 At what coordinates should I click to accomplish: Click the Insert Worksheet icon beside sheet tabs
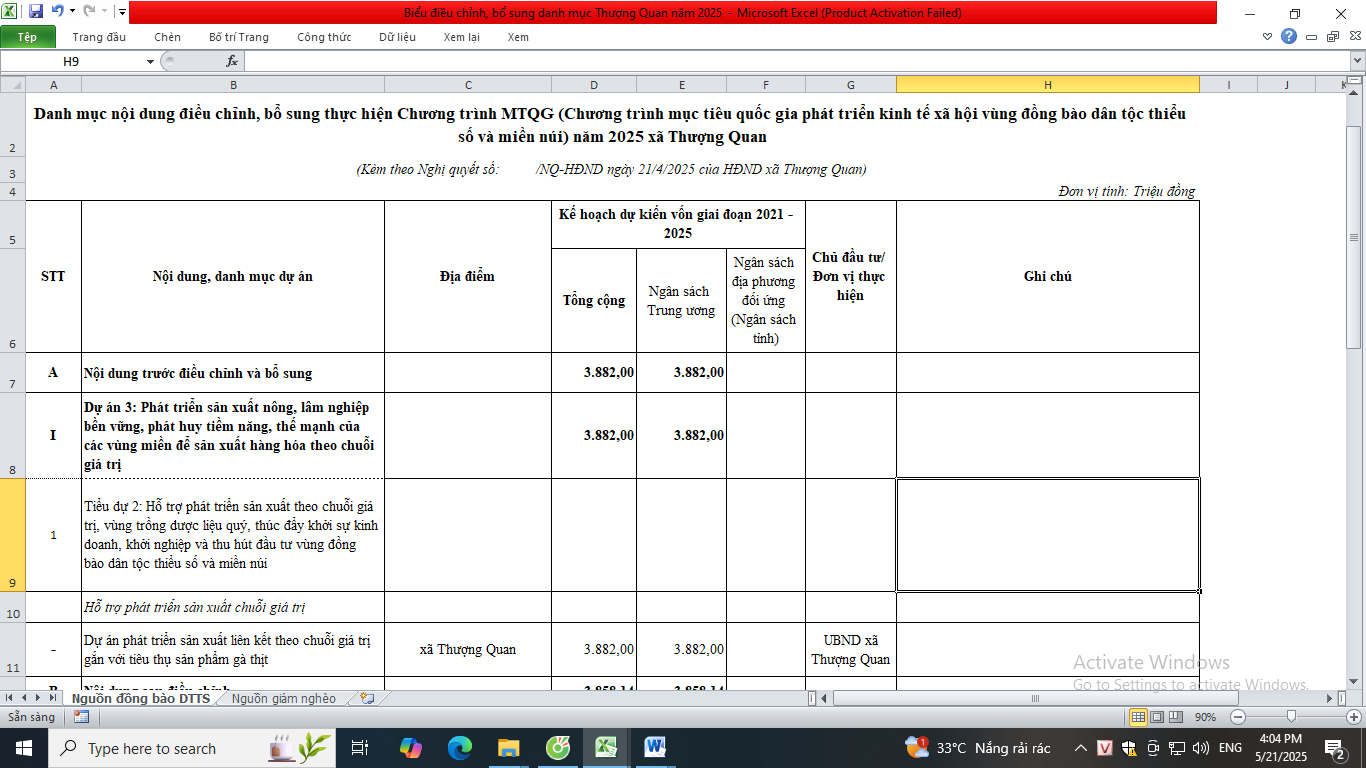[367, 699]
